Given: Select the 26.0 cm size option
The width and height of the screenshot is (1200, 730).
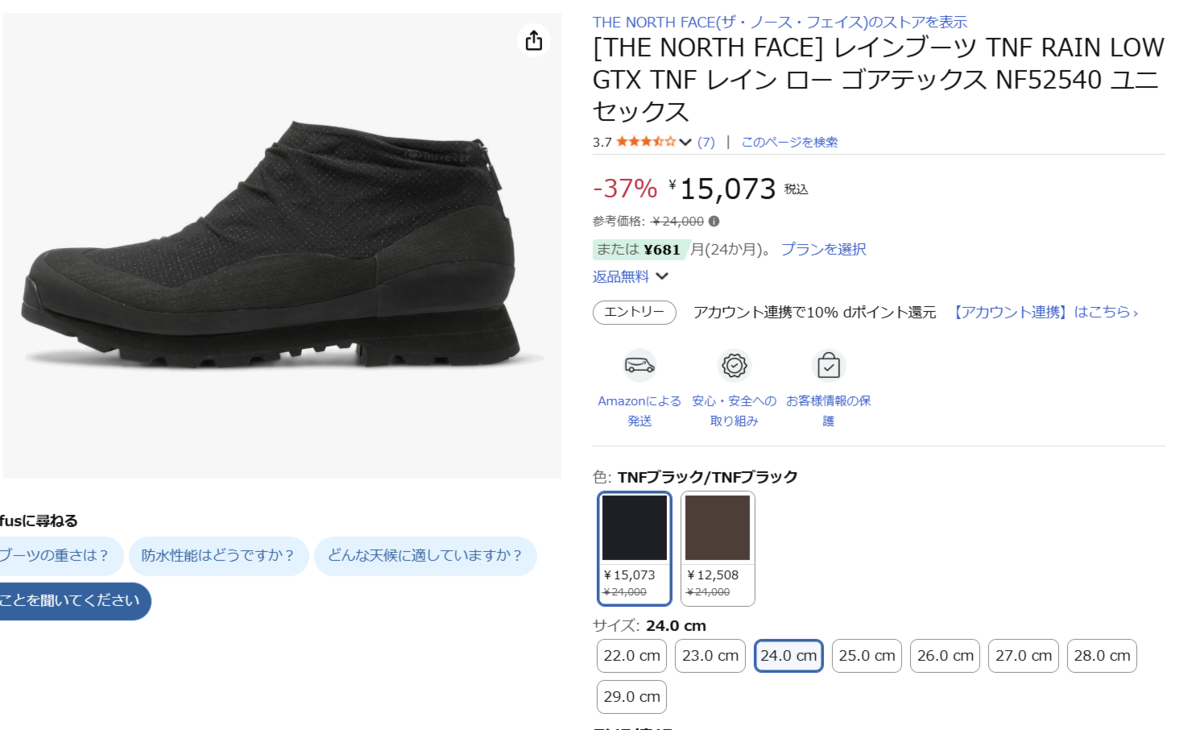Looking at the screenshot, I should [945, 656].
